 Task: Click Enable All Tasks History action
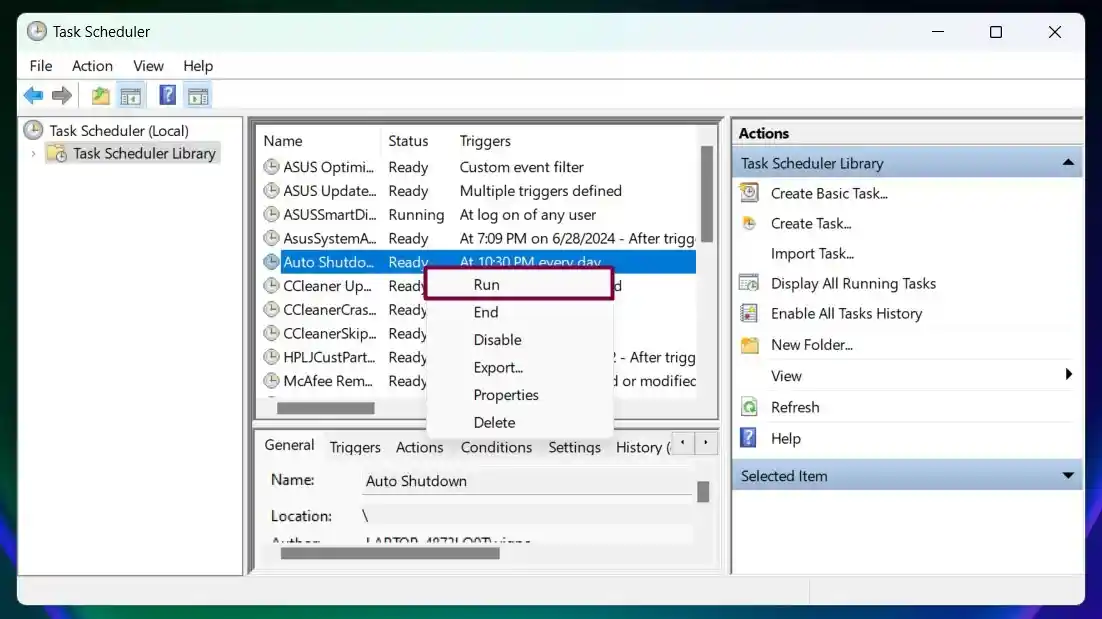click(846, 313)
